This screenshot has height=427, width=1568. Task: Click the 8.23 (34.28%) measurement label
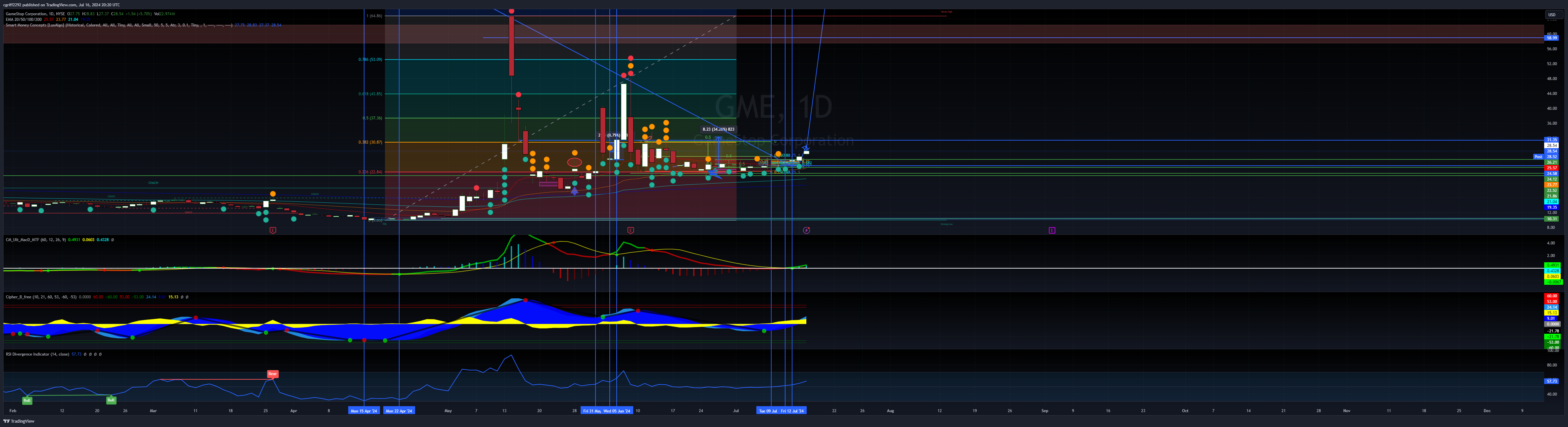click(718, 129)
